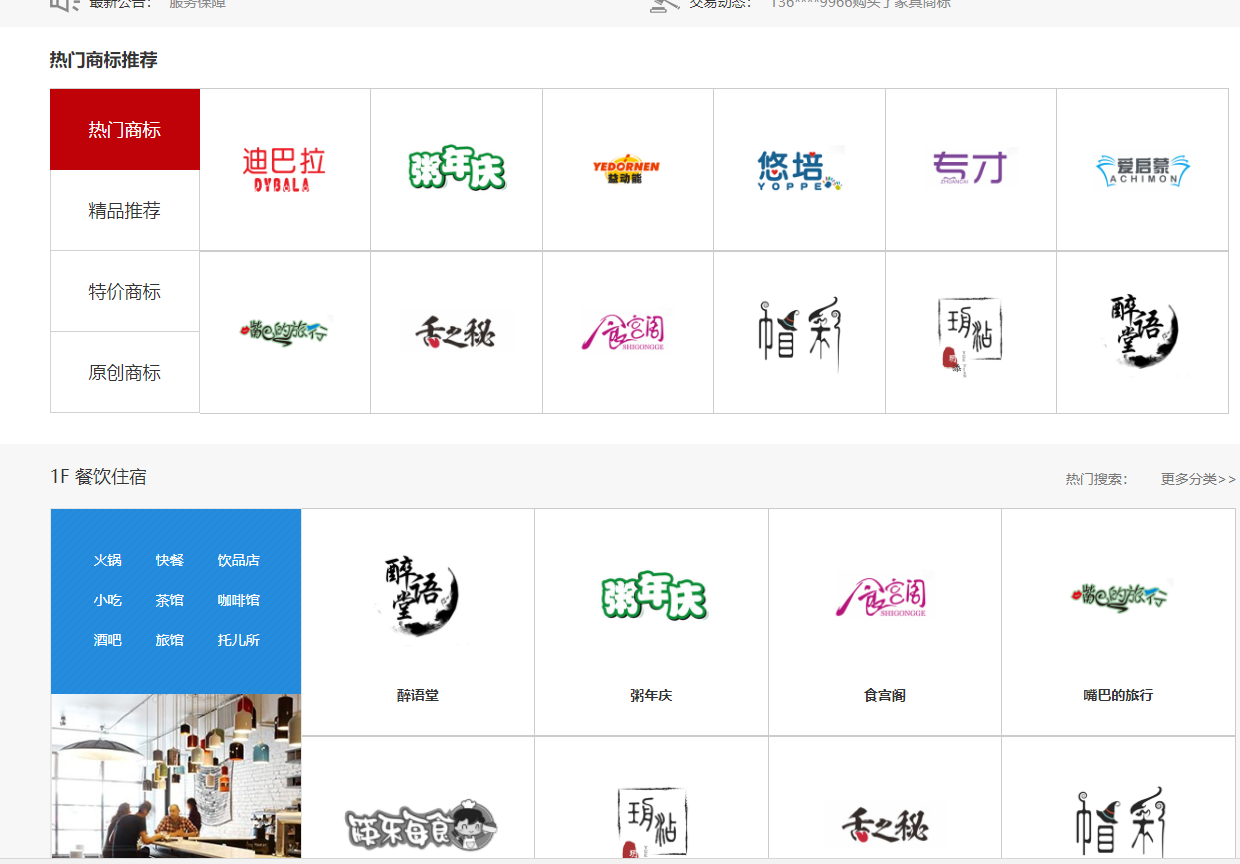Open 帽彩 logo in hot trademarks grid
1240x864 pixels.
coord(799,334)
